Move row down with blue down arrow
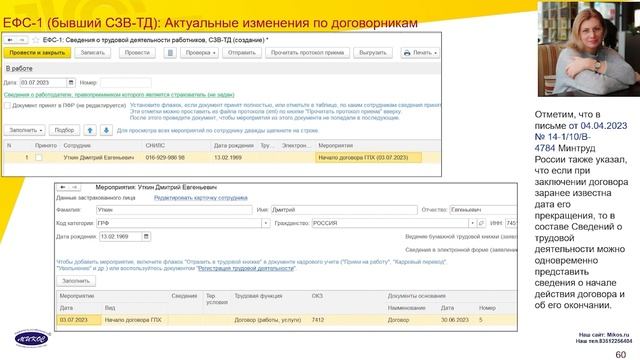Viewport: 640px width, 360px height. click(106, 130)
